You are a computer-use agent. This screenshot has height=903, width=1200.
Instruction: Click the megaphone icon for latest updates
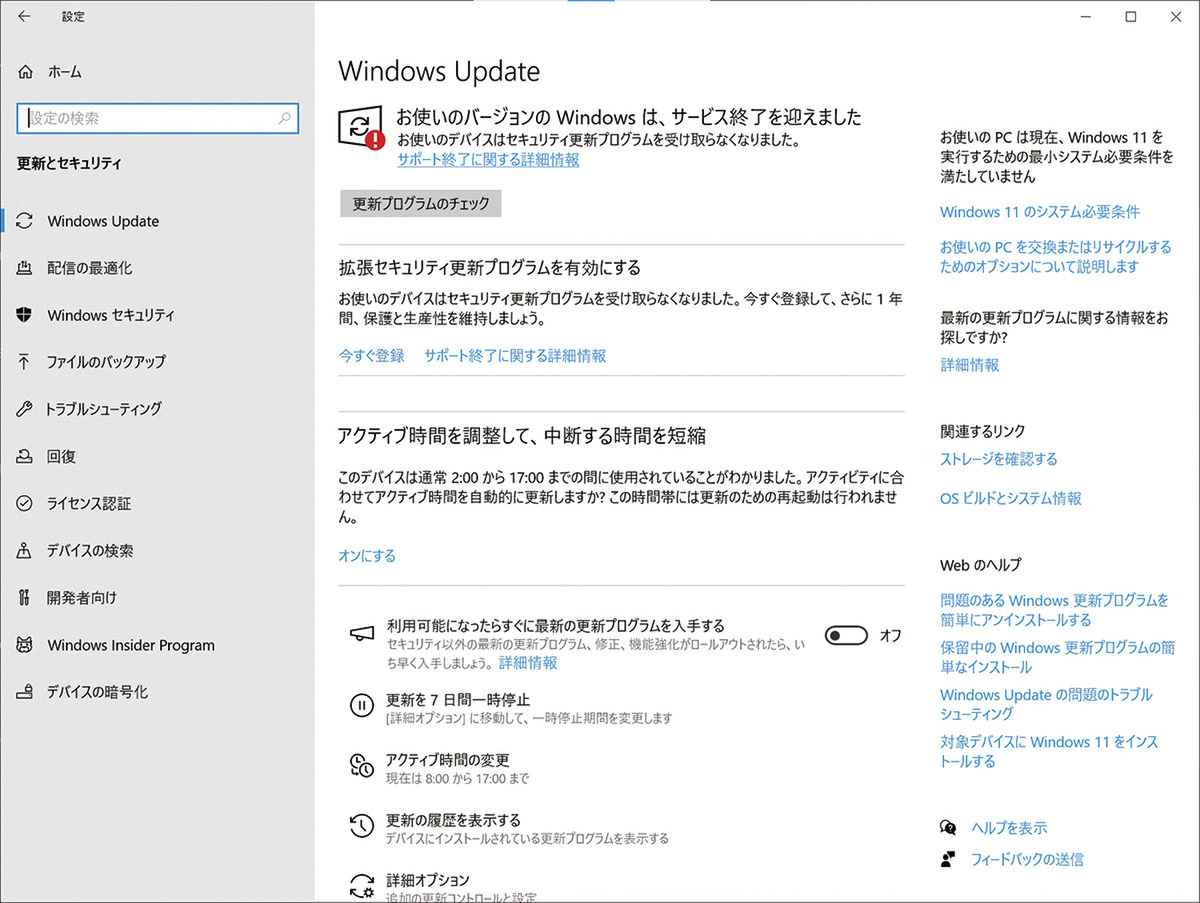tap(361, 633)
